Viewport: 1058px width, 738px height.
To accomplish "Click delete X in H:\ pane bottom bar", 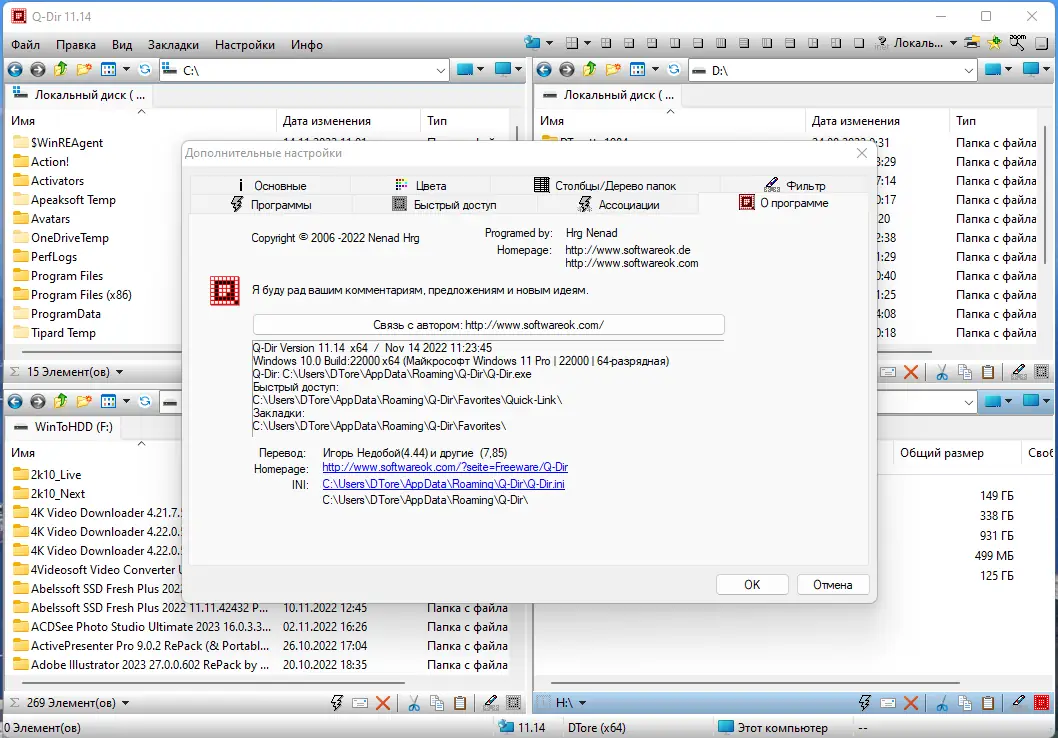I will coord(911,703).
